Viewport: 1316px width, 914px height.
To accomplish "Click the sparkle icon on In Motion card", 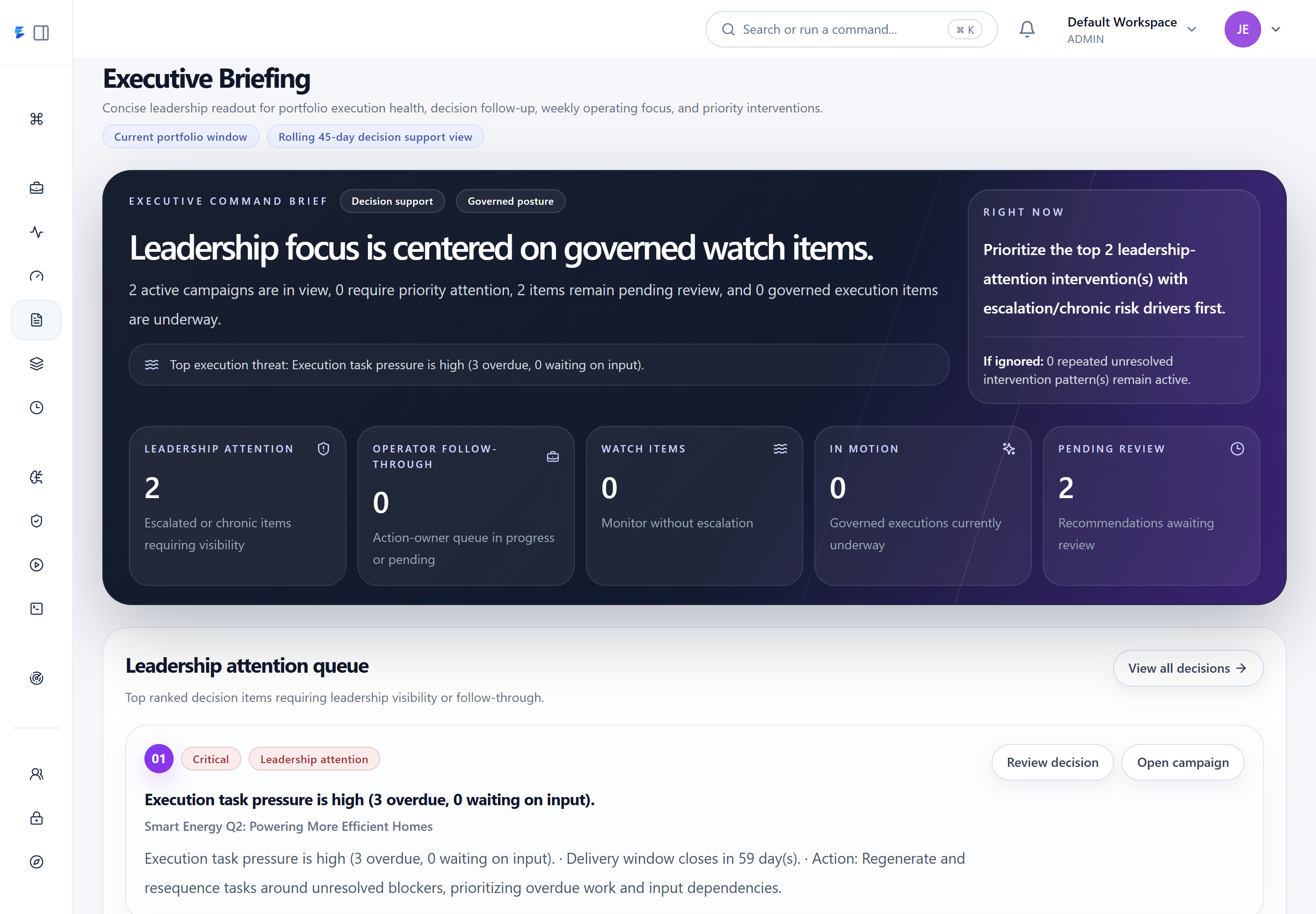I will point(1009,449).
